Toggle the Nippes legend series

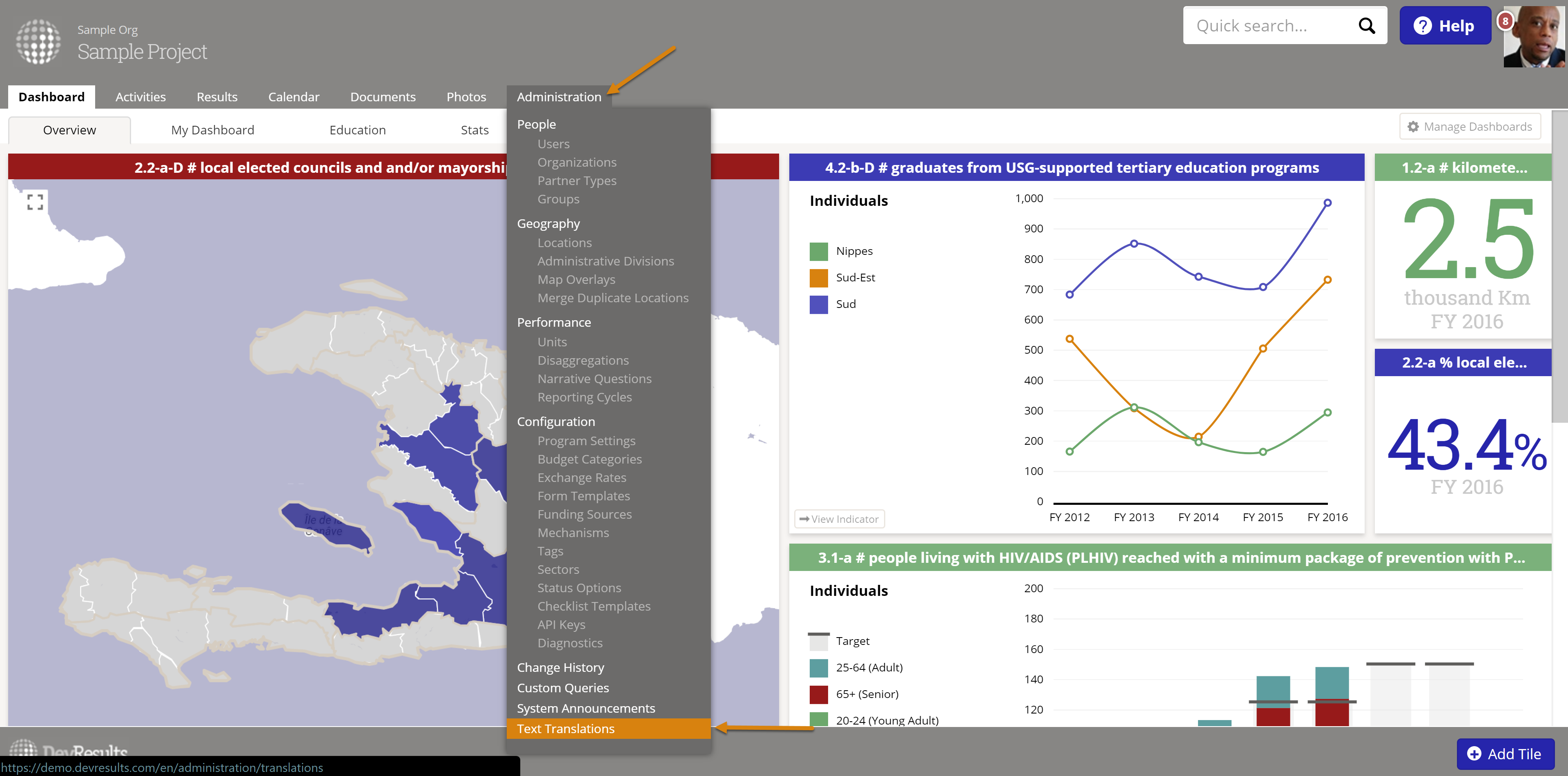coord(853,251)
